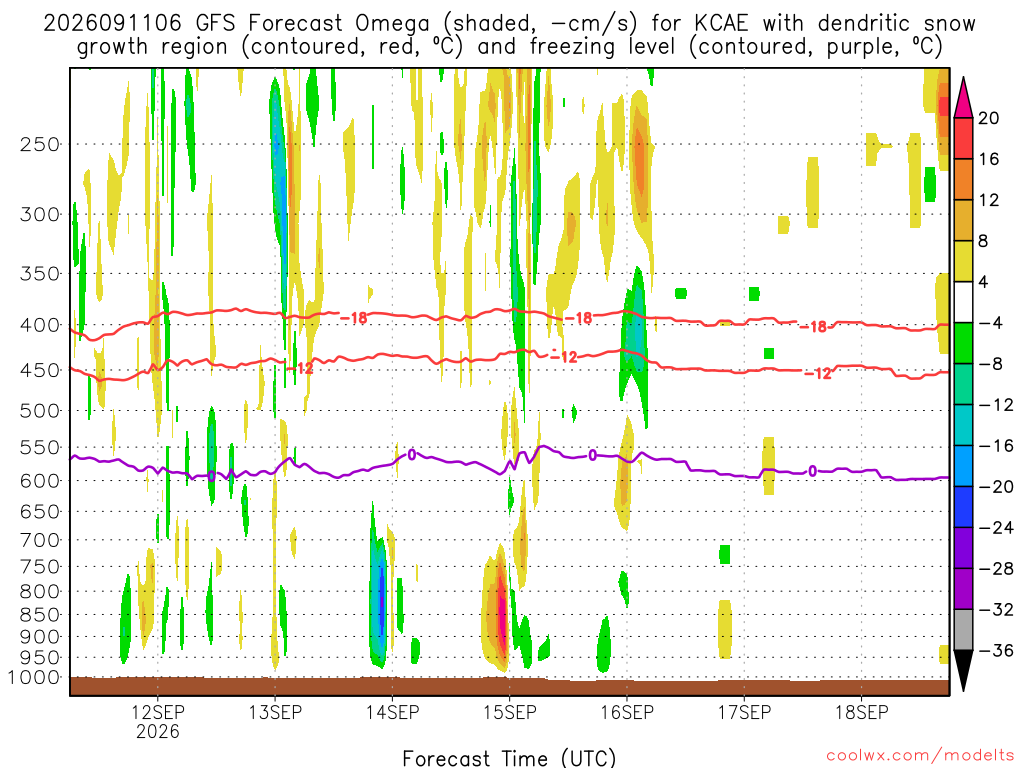Click the 15SEP time axis label

coord(509,712)
